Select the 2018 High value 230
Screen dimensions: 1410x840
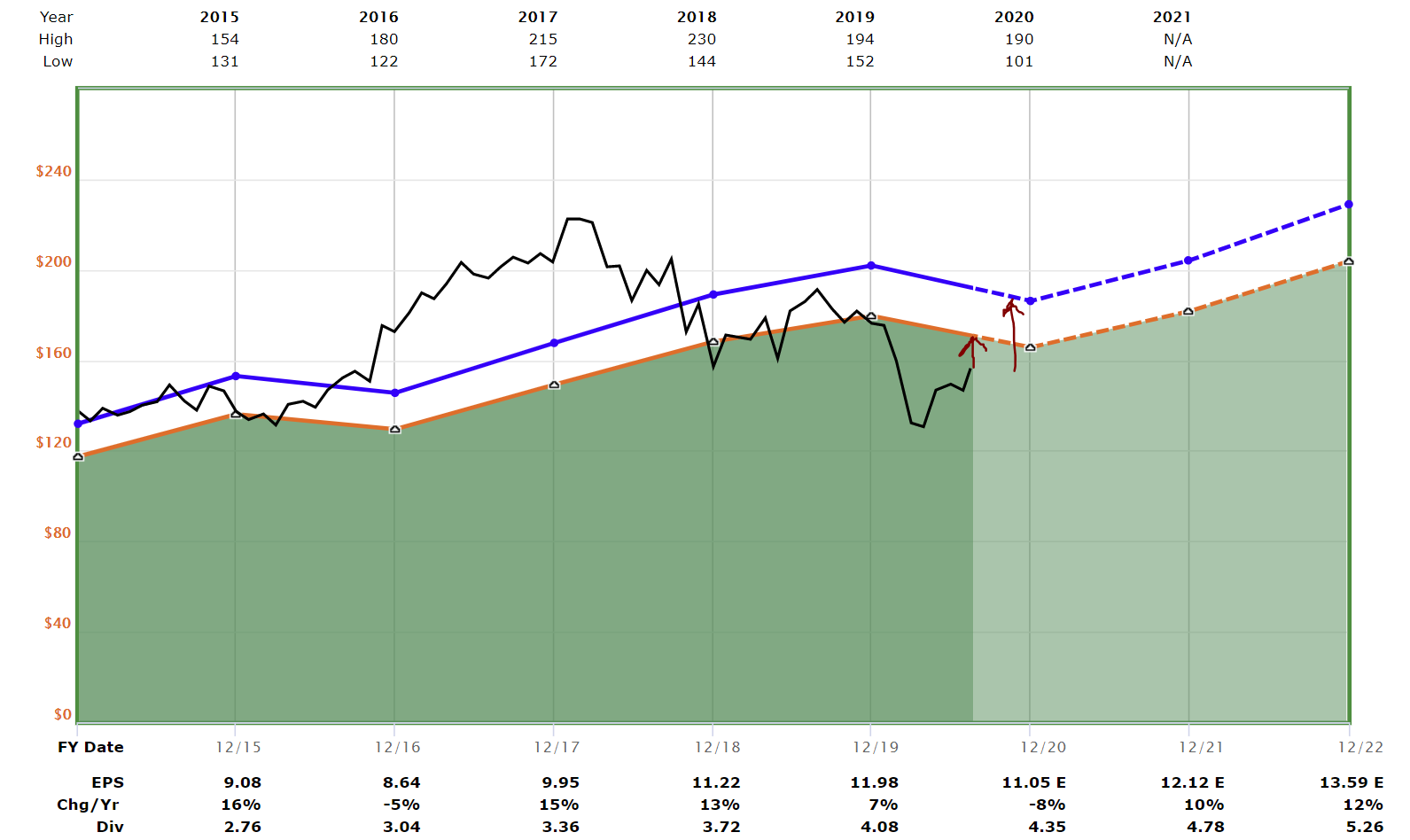[x=702, y=39]
